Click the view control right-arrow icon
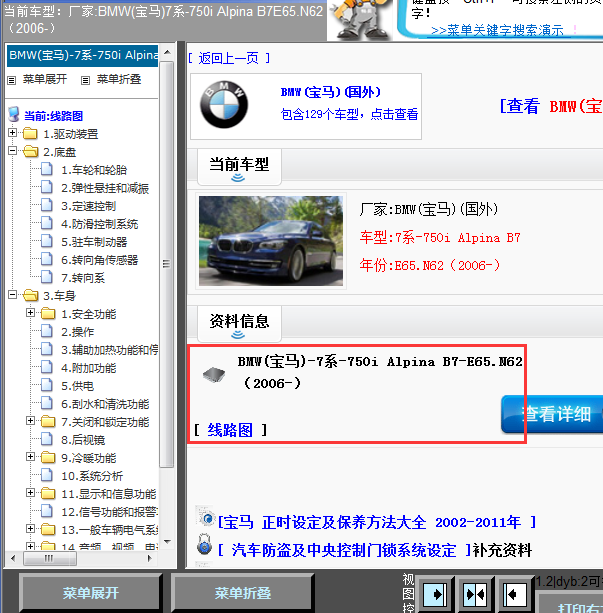603x613 pixels. pyautogui.click(x=435, y=594)
